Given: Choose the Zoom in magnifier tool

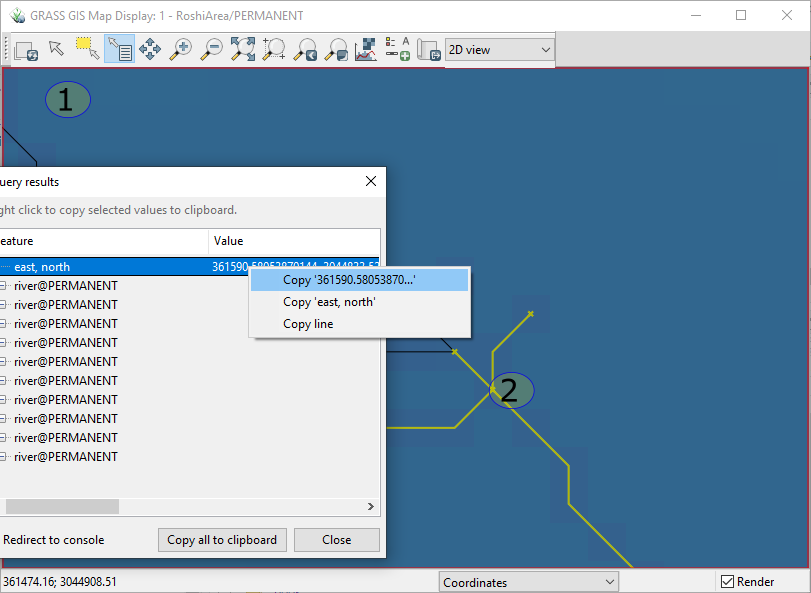Looking at the screenshot, I should click(181, 49).
